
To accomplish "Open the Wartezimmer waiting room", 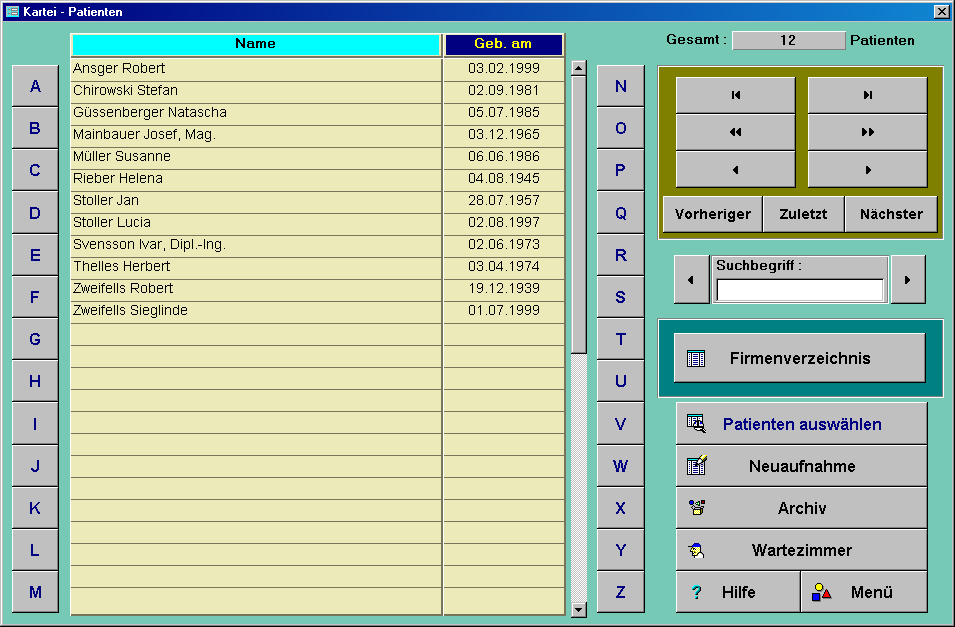I will point(801,550).
